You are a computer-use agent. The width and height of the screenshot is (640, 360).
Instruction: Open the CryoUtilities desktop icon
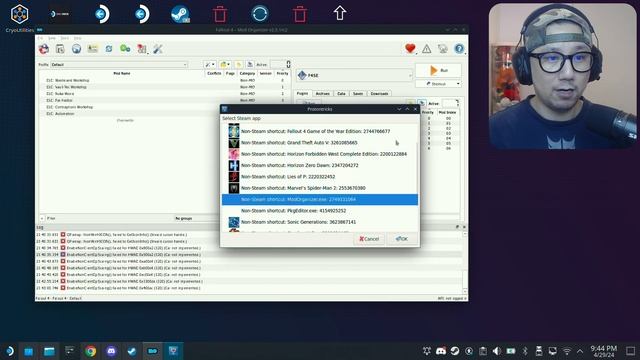tap(19, 18)
